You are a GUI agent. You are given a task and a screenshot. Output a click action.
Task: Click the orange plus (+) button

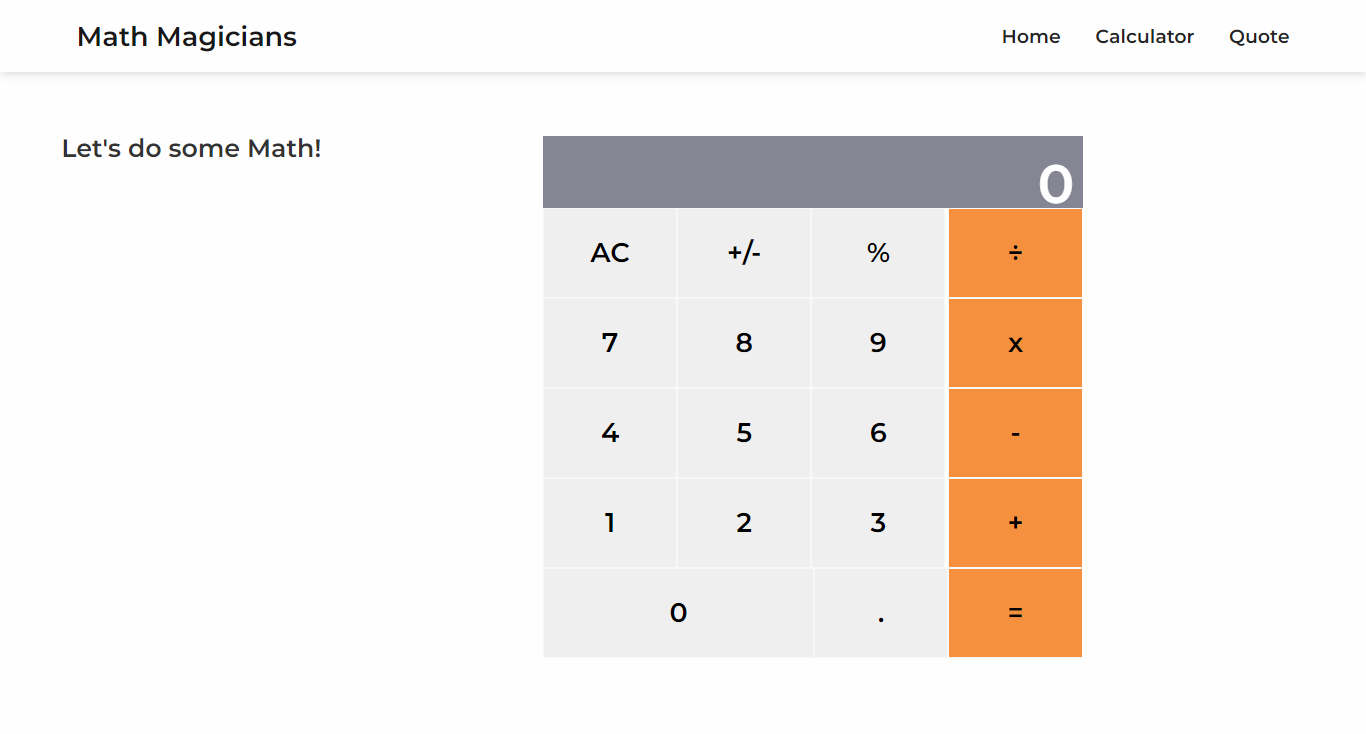tap(1015, 522)
